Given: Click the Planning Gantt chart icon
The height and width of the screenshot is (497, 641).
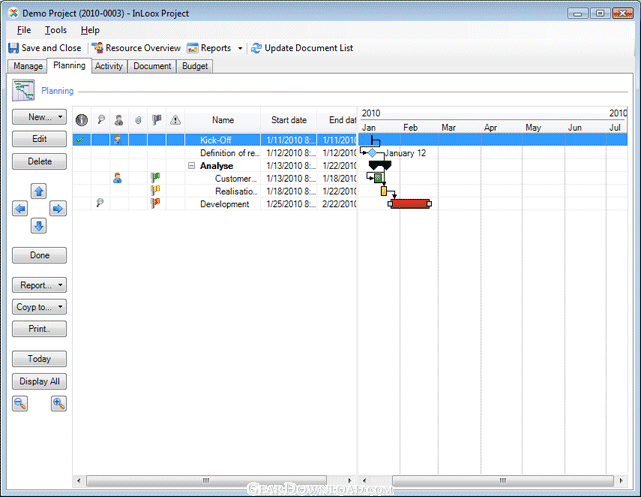Looking at the screenshot, I should (23, 90).
